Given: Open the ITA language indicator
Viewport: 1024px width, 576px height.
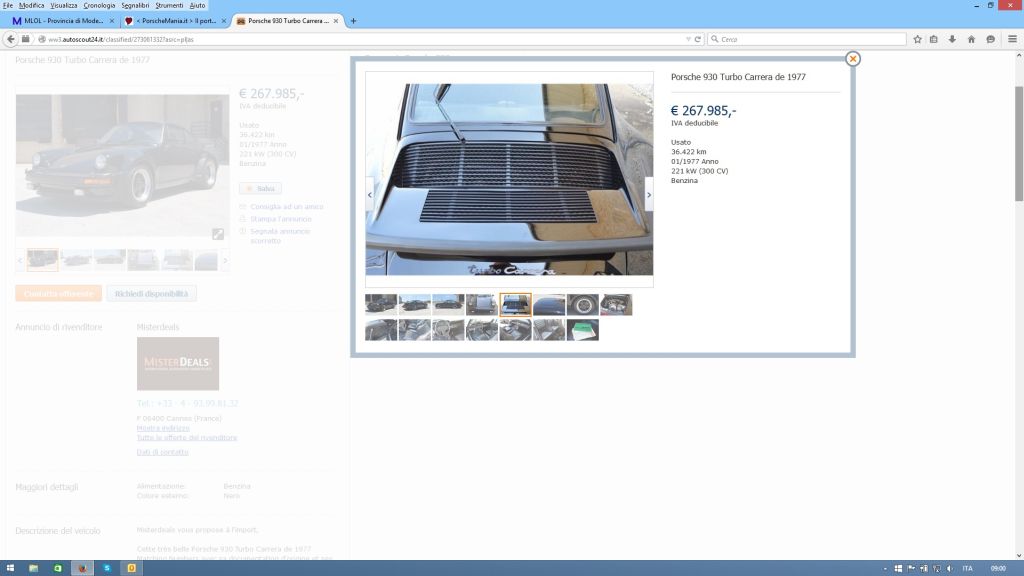Looking at the screenshot, I should coord(968,569).
